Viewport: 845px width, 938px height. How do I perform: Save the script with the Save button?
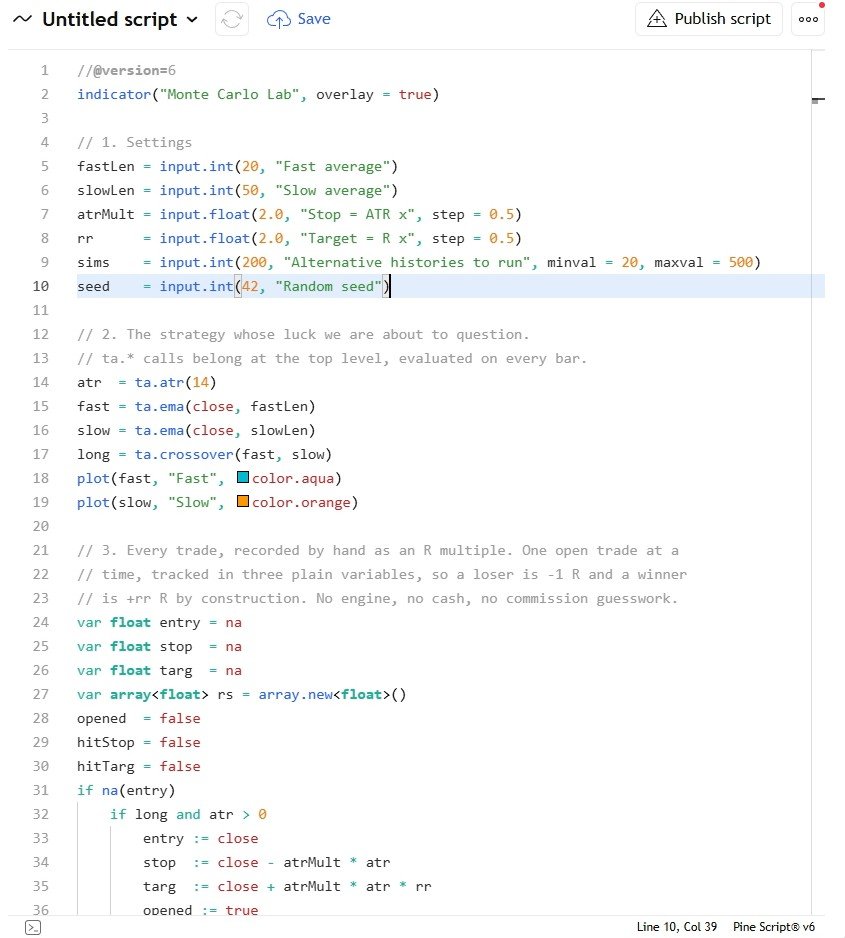tap(298, 19)
